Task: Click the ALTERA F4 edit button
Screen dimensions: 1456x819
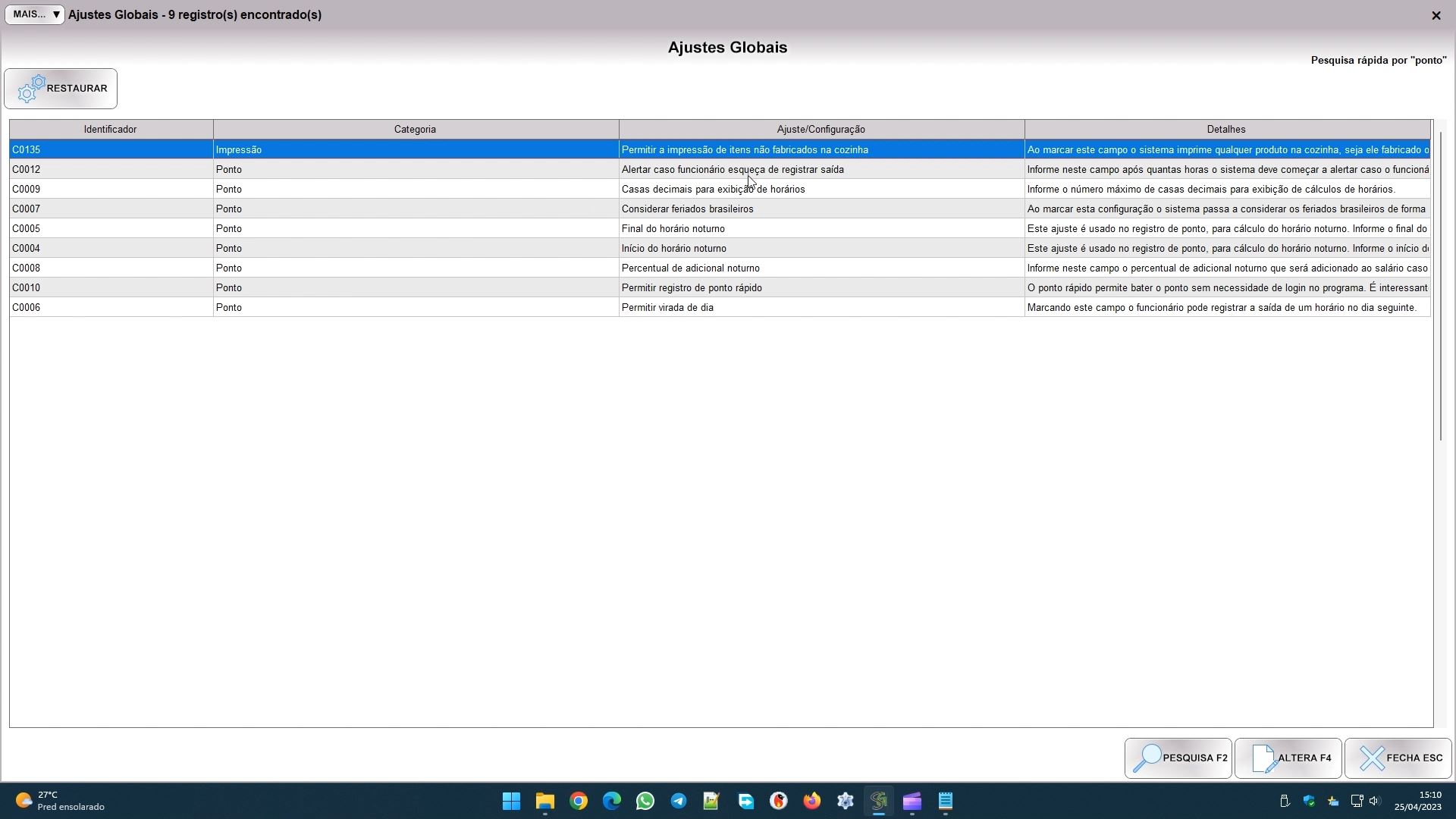Action: (1288, 758)
